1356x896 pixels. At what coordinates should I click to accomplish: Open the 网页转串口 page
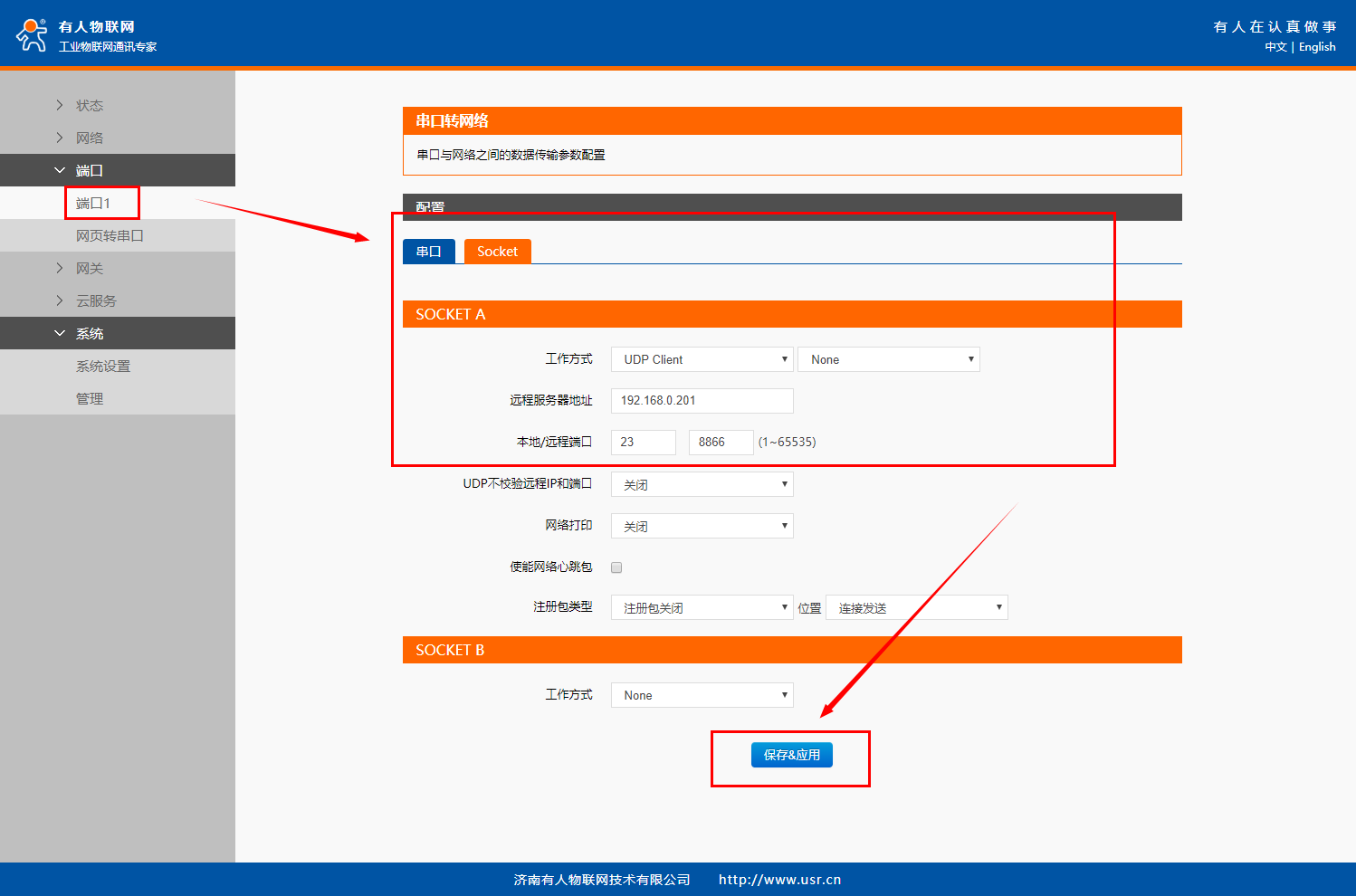pyautogui.click(x=110, y=236)
